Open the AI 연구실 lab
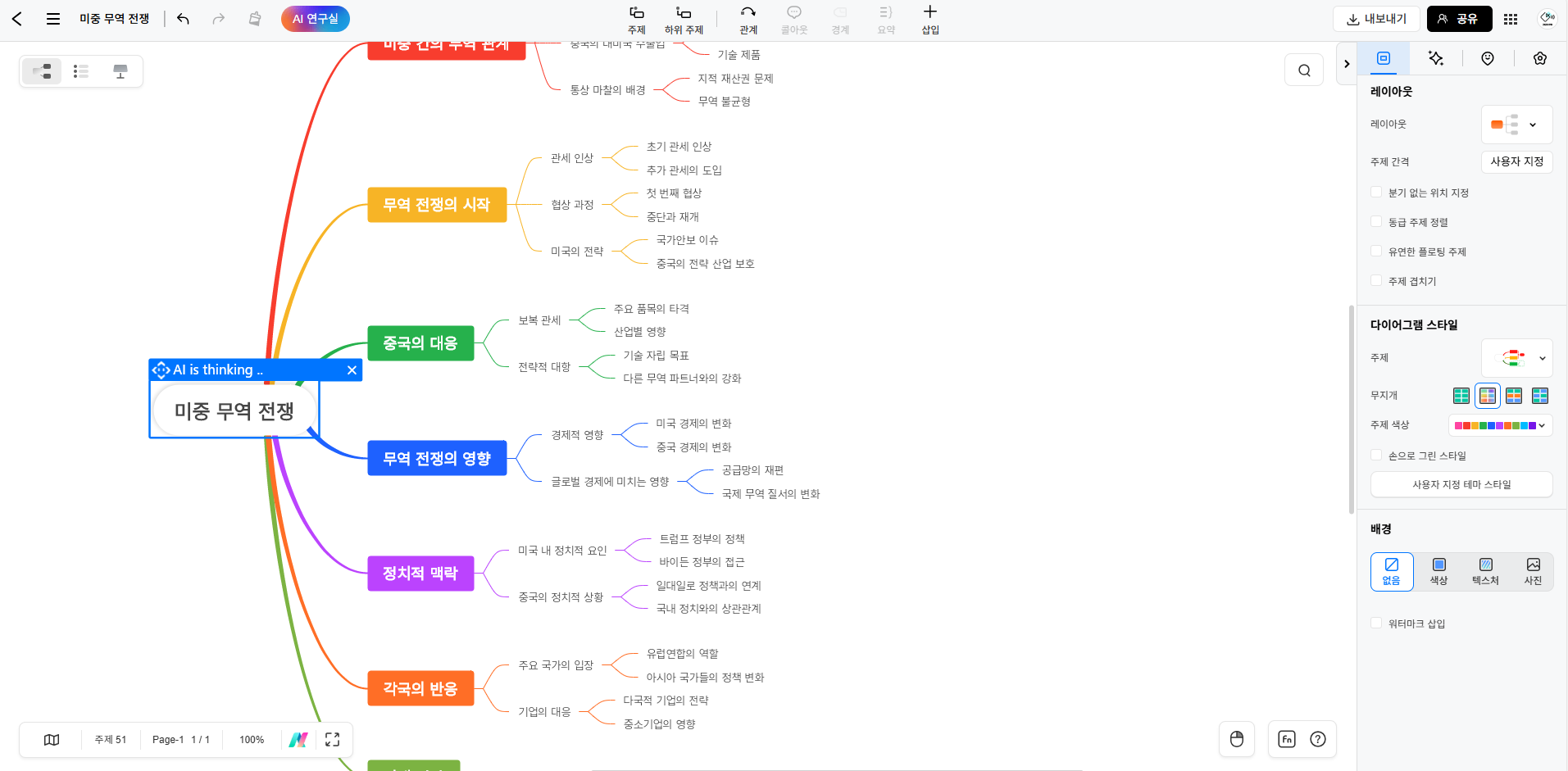This screenshot has height=771, width=1568. (x=316, y=19)
